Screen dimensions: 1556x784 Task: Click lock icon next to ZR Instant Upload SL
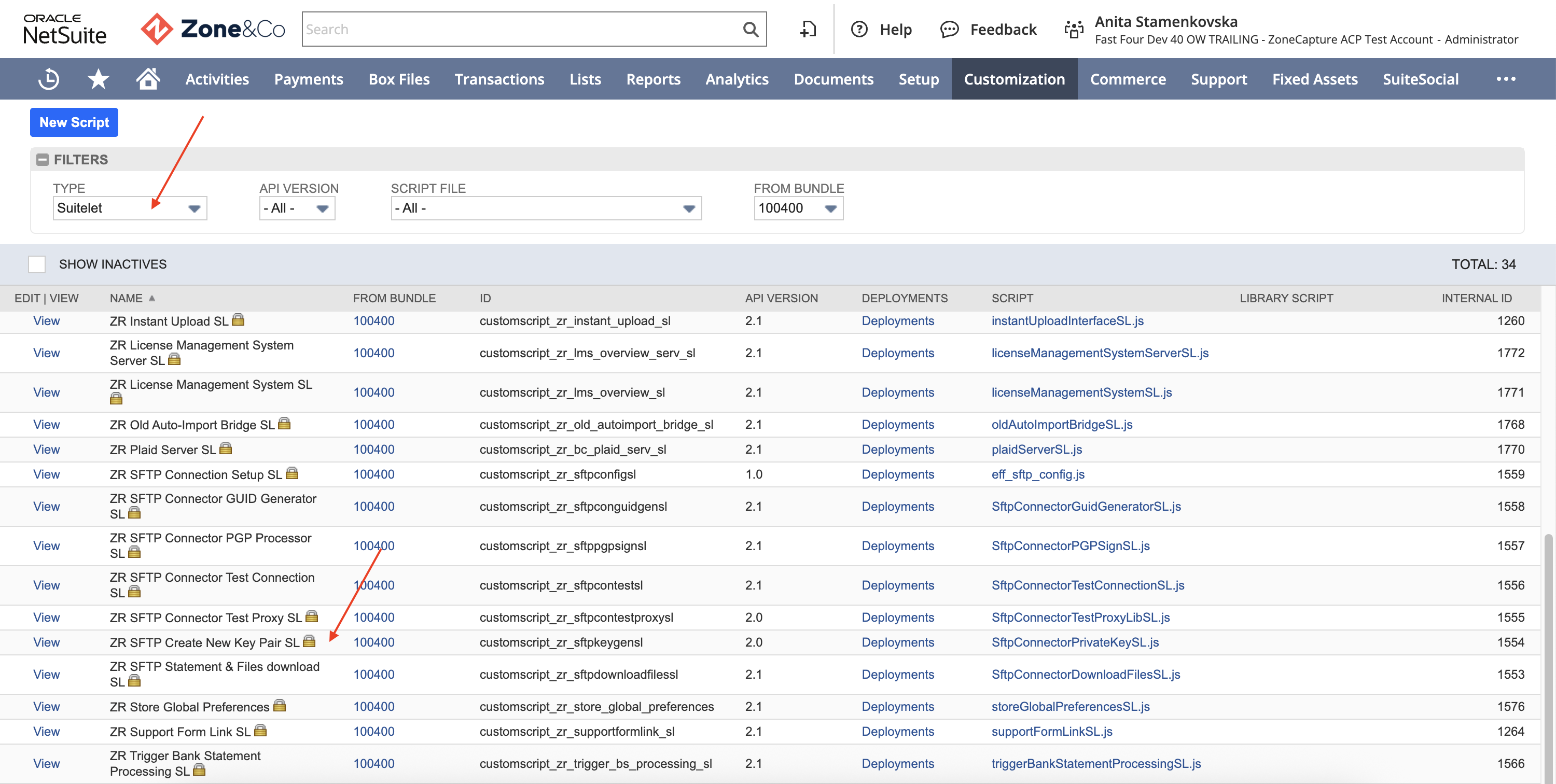pos(238,320)
